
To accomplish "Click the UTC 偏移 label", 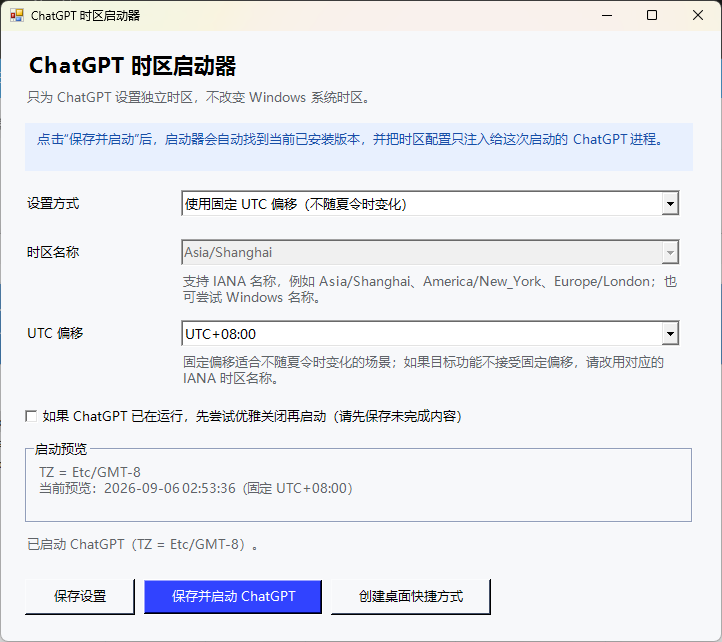I will [55, 333].
